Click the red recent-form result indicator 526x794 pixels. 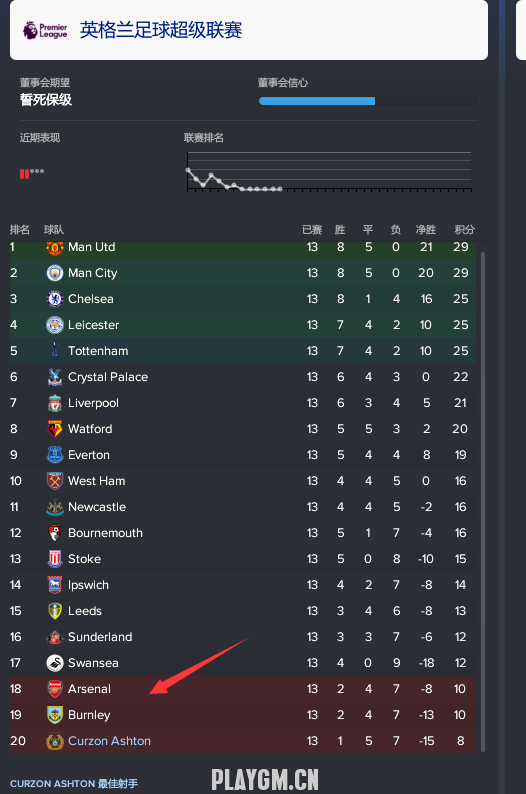[24, 174]
